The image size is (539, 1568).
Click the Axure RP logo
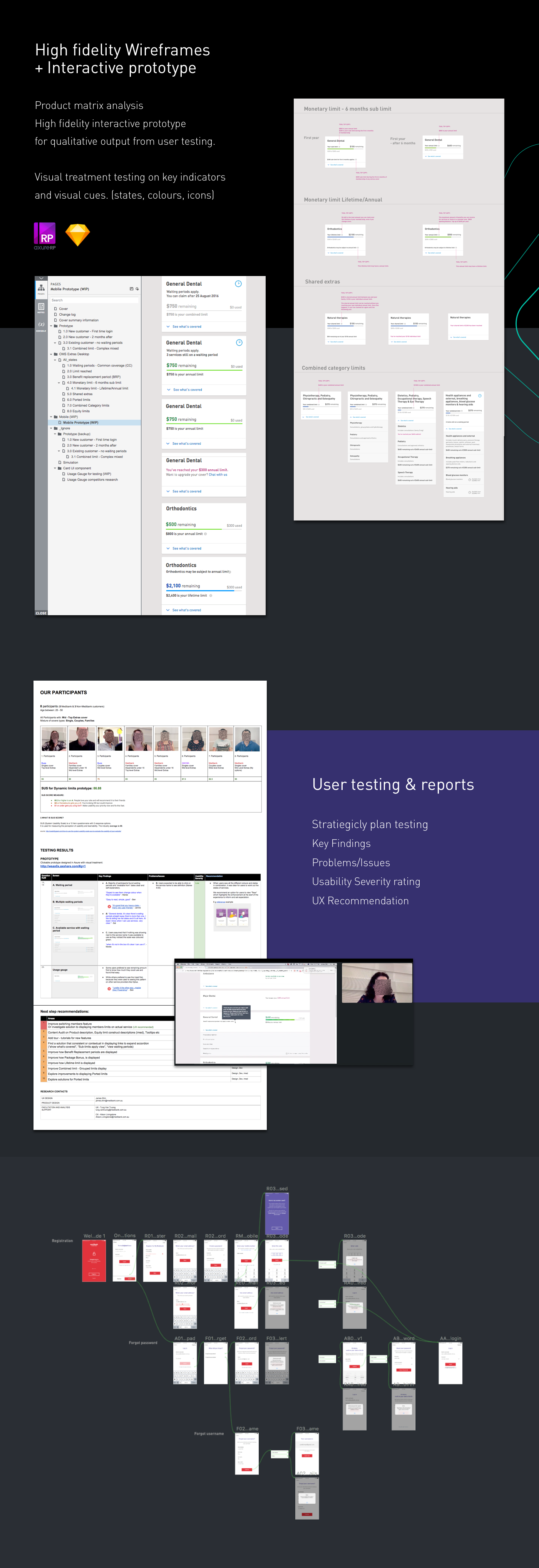pos(45,236)
